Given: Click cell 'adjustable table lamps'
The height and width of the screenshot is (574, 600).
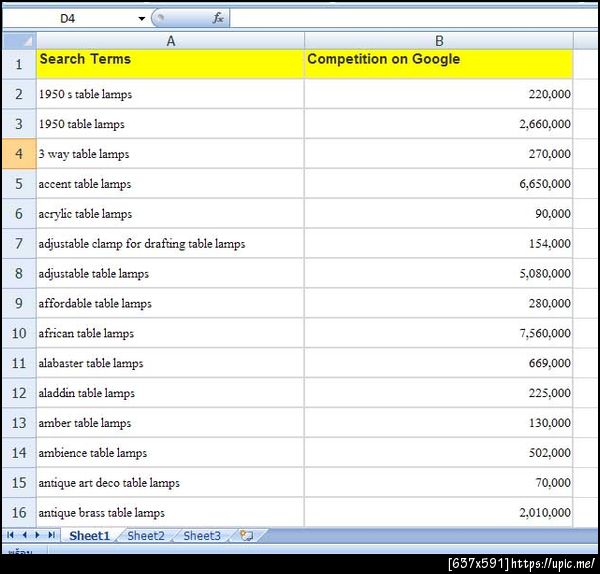Looking at the screenshot, I should point(170,273).
